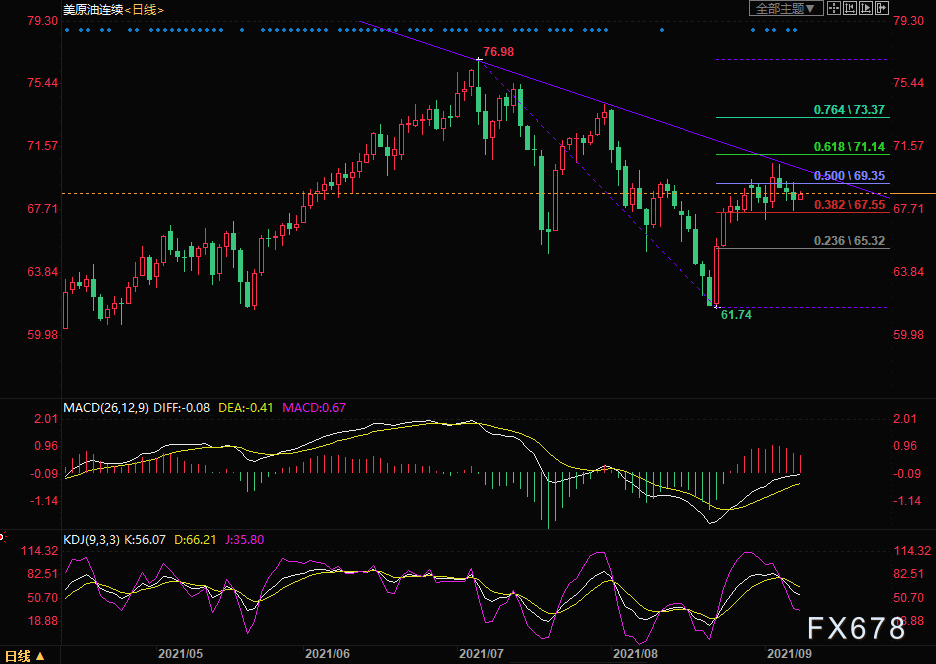936x664 pixels.
Task: Select the KDJ(9,3,3) indicator label
Action: [92, 540]
